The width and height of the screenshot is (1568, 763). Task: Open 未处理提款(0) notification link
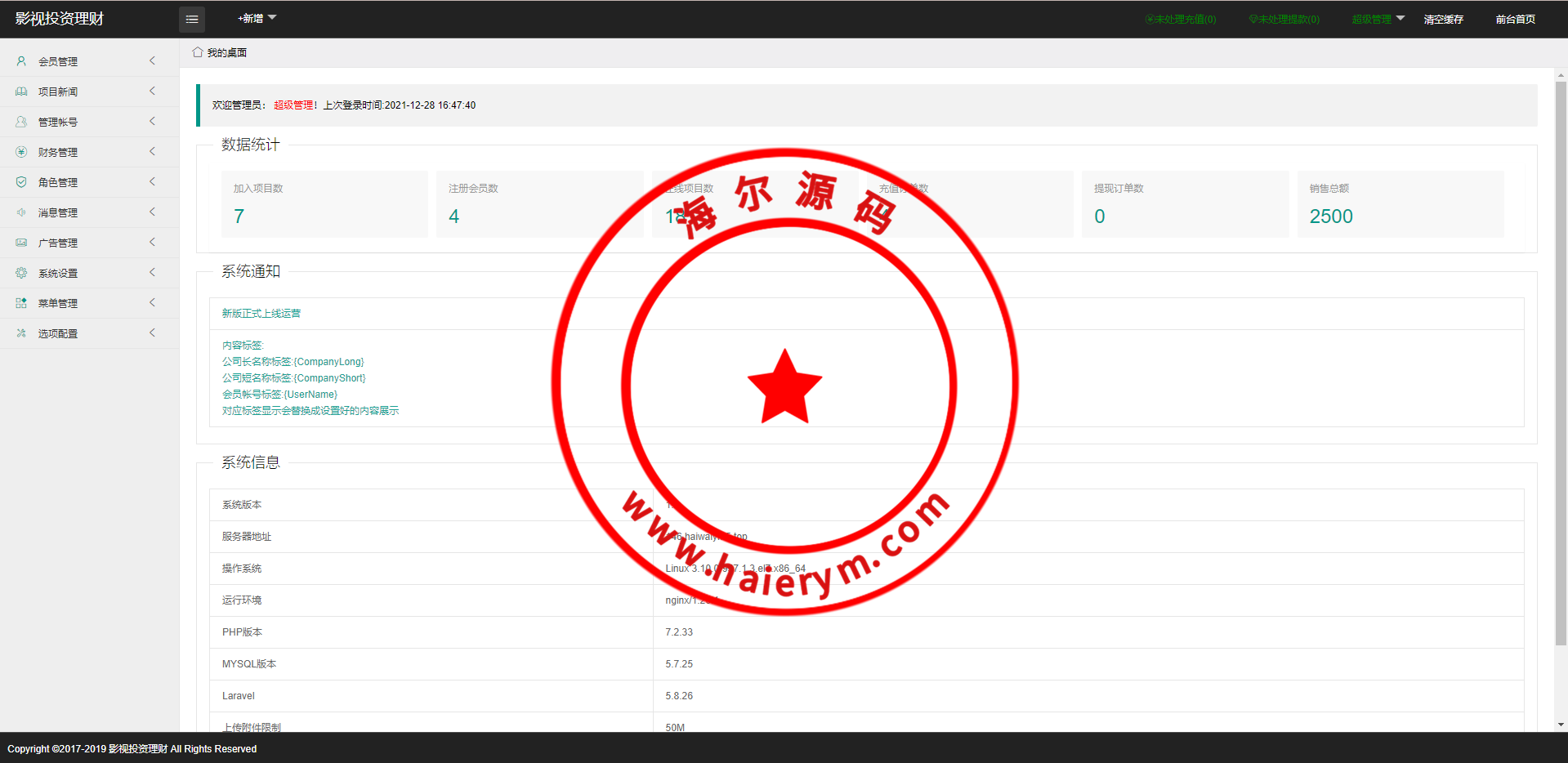pyautogui.click(x=1284, y=20)
